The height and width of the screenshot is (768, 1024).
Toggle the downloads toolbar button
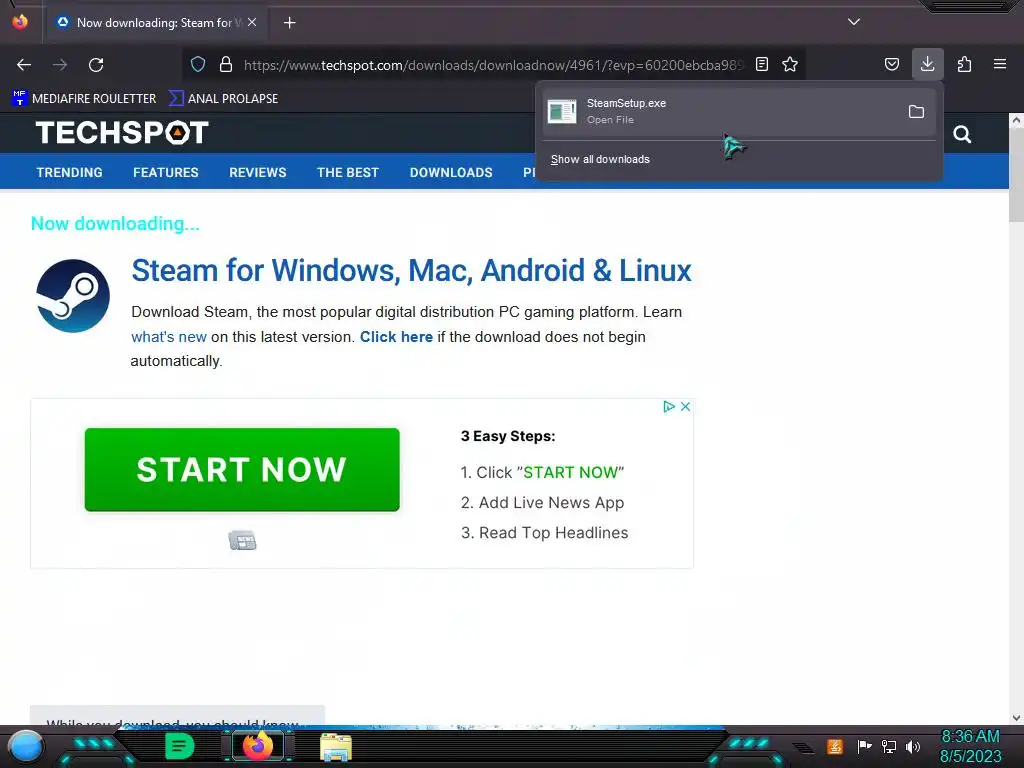point(927,65)
